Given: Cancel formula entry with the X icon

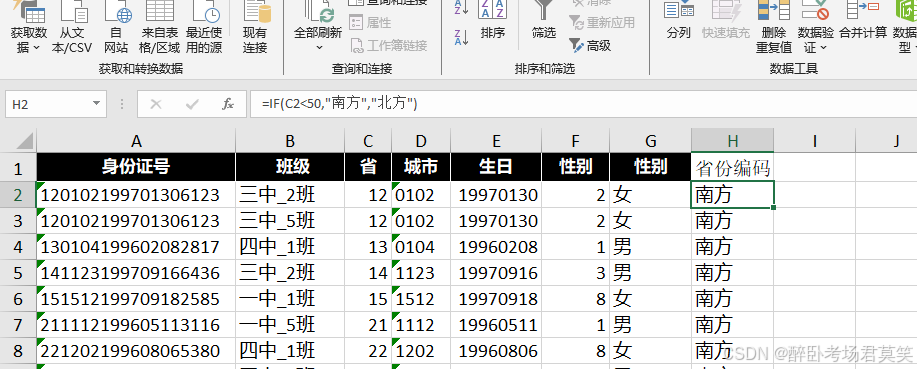Looking at the screenshot, I should coord(156,104).
